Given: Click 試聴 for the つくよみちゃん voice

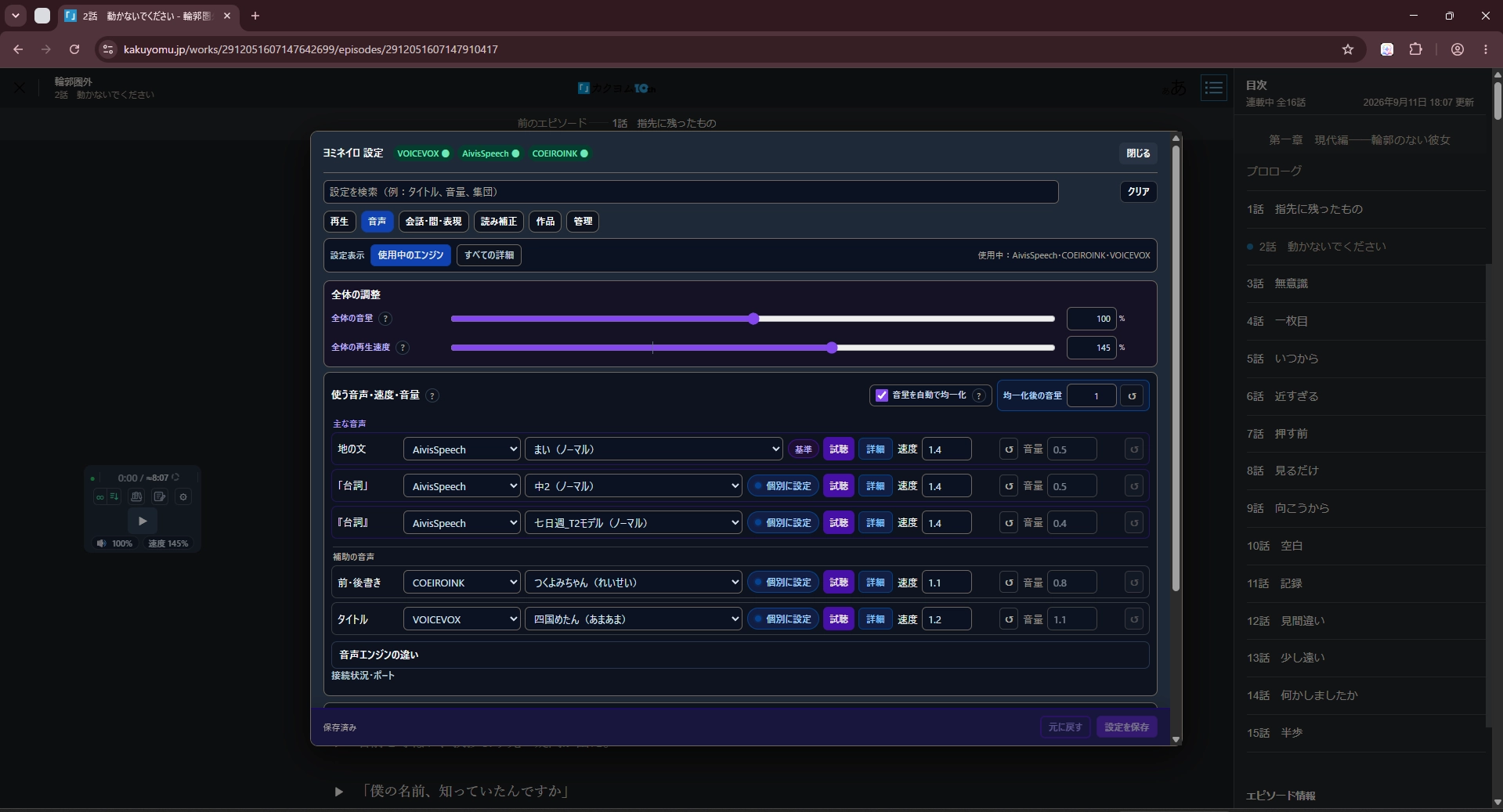Looking at the screenshot, I should click(x=838, y=583).
